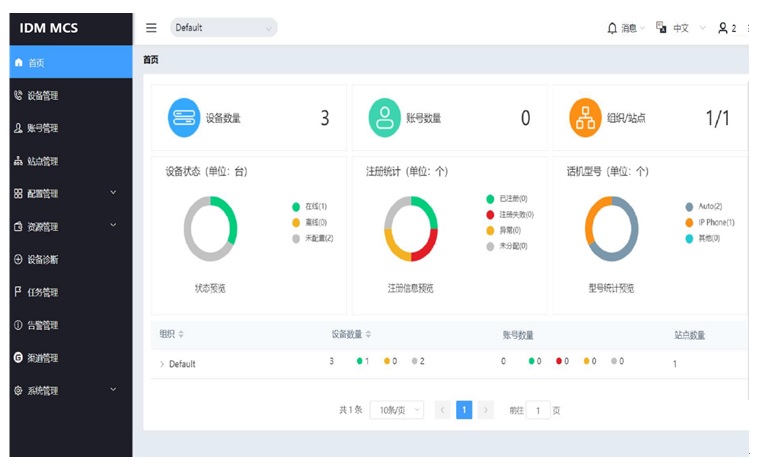Click page 1 pagination button
The height and width of the screenshot is (464, 762).
464,410
